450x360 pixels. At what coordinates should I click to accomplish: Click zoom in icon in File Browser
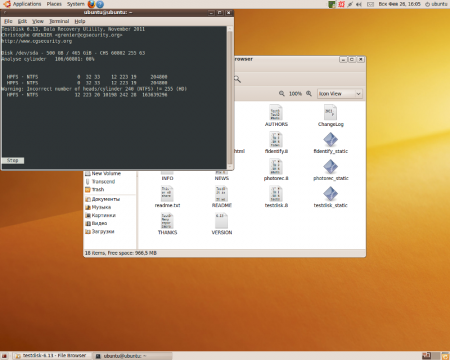(x=309, y=94)
